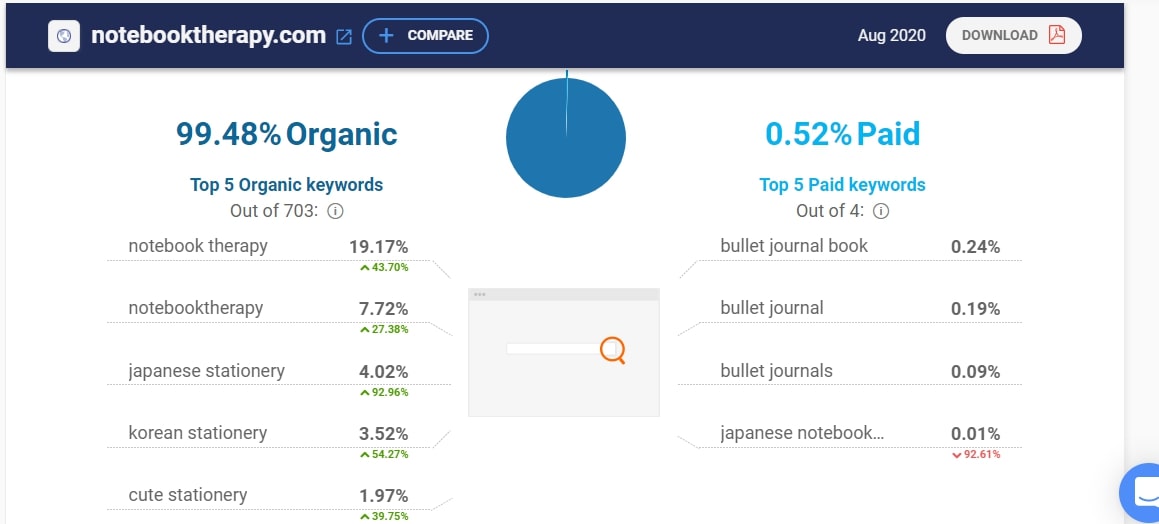Click 'korean stationery' keyword row
The image size is (1159, 524).
[198, 433]
